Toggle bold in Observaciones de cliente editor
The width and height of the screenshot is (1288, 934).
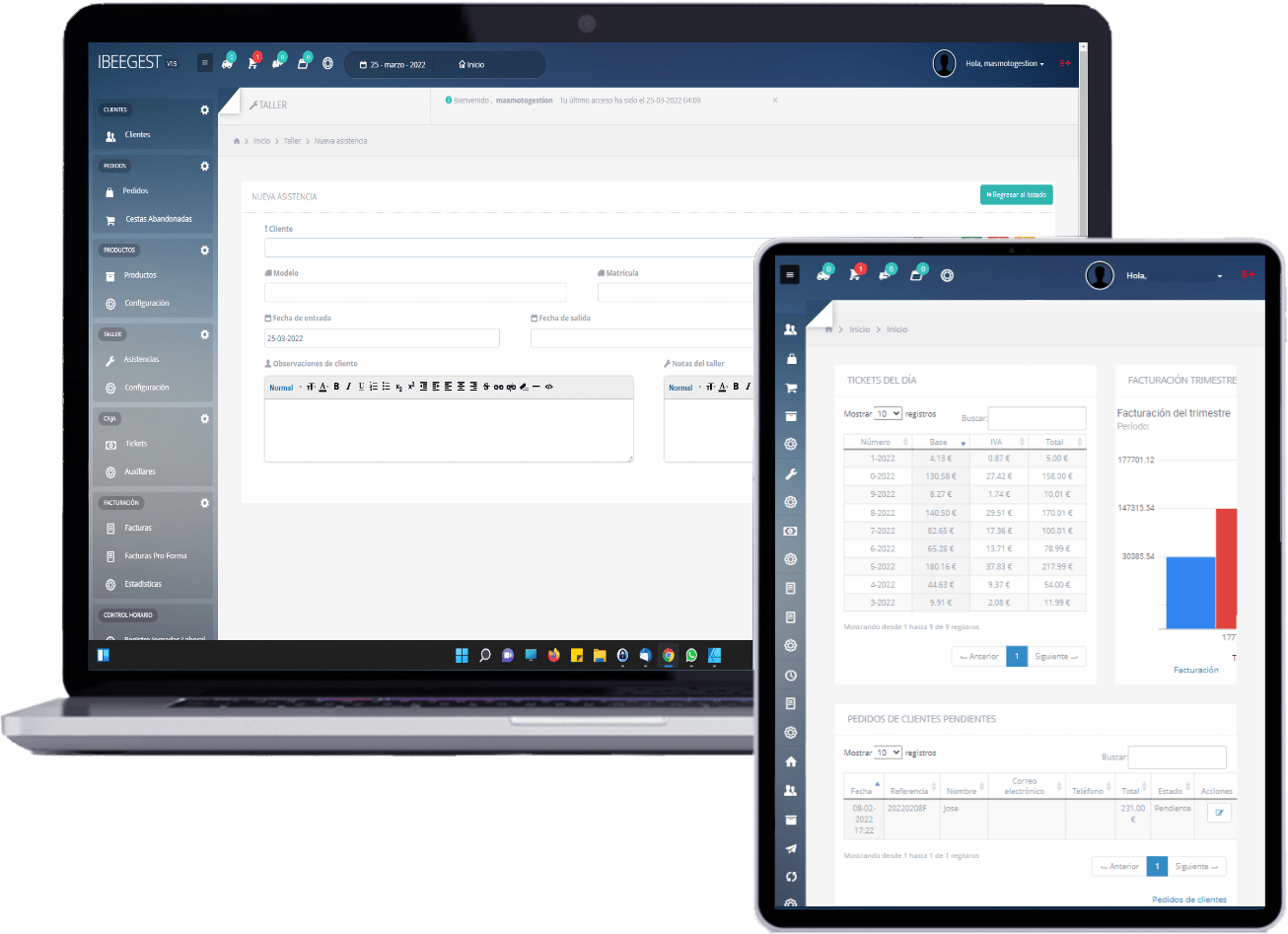(x=336, y=387)
